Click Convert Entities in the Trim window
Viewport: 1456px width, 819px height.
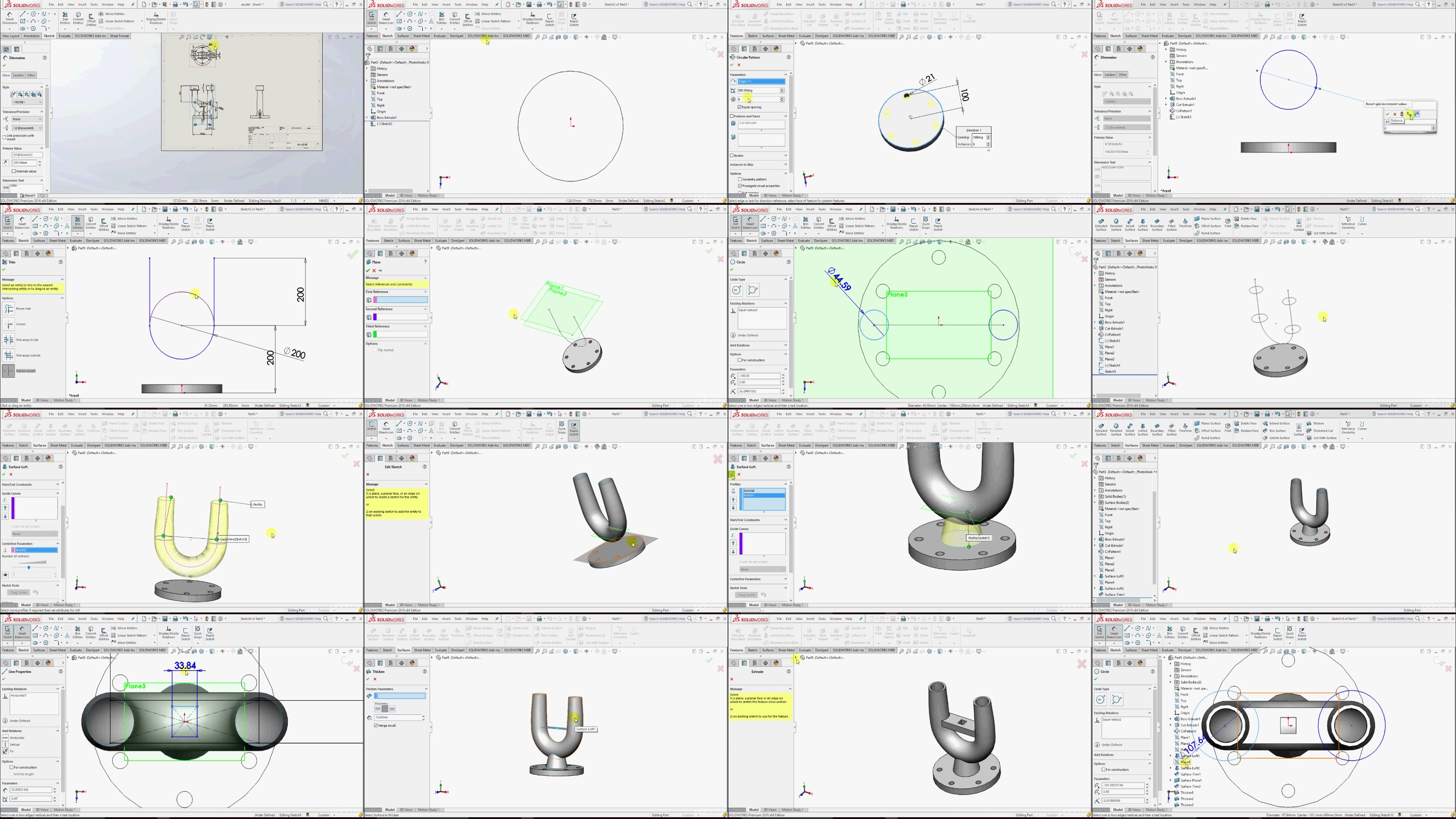(91, 223)
